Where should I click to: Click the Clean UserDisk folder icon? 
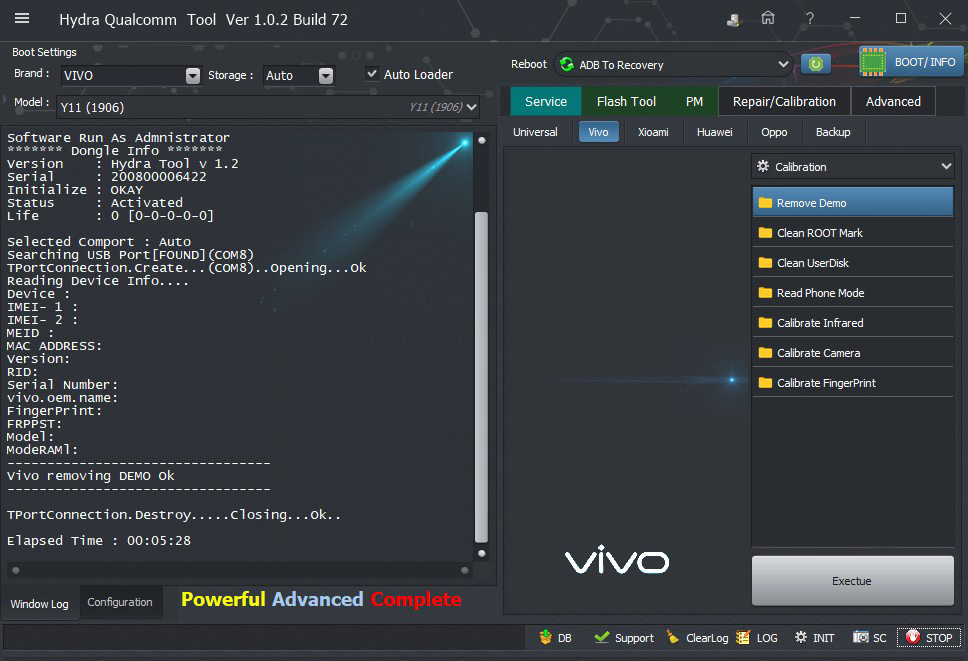765,263
